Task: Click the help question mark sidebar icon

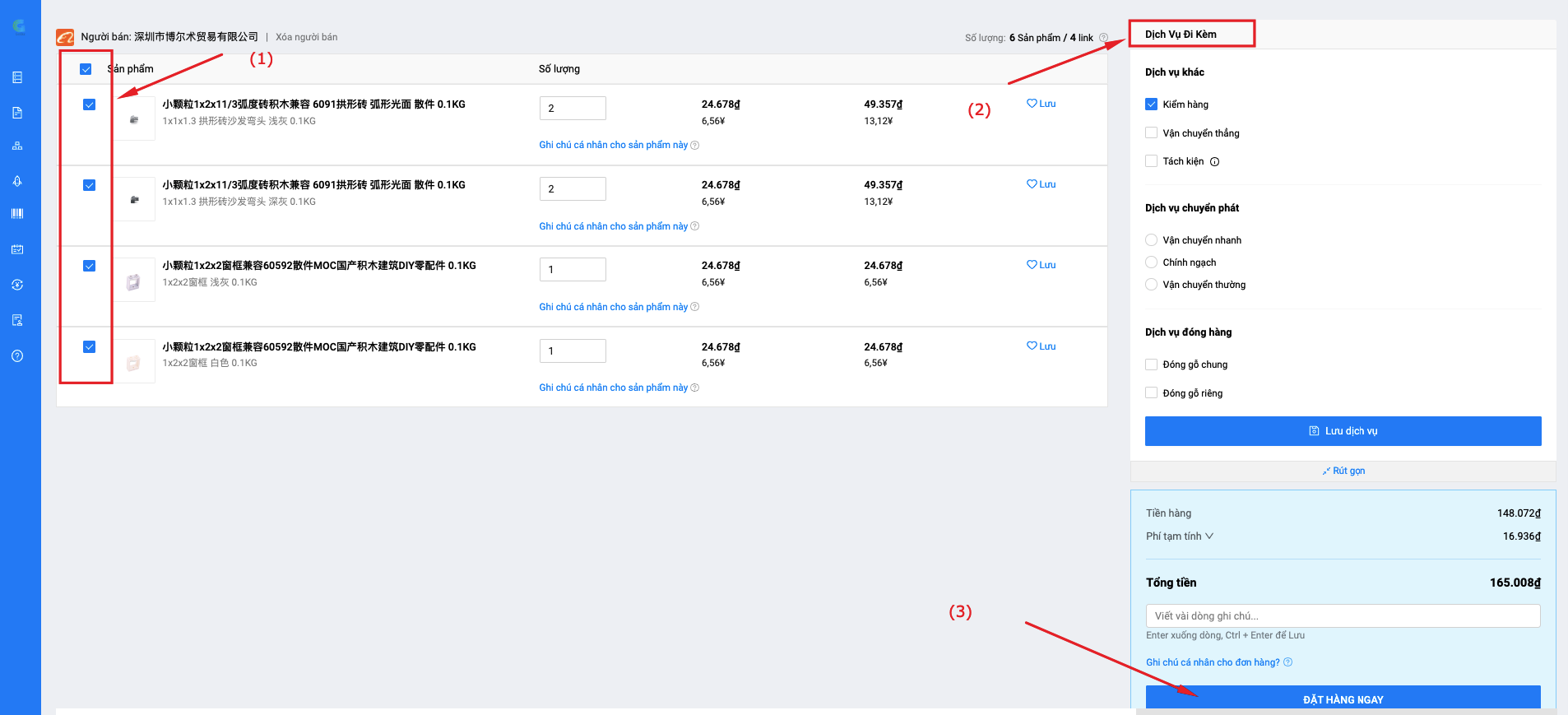Action: (17, 355)
